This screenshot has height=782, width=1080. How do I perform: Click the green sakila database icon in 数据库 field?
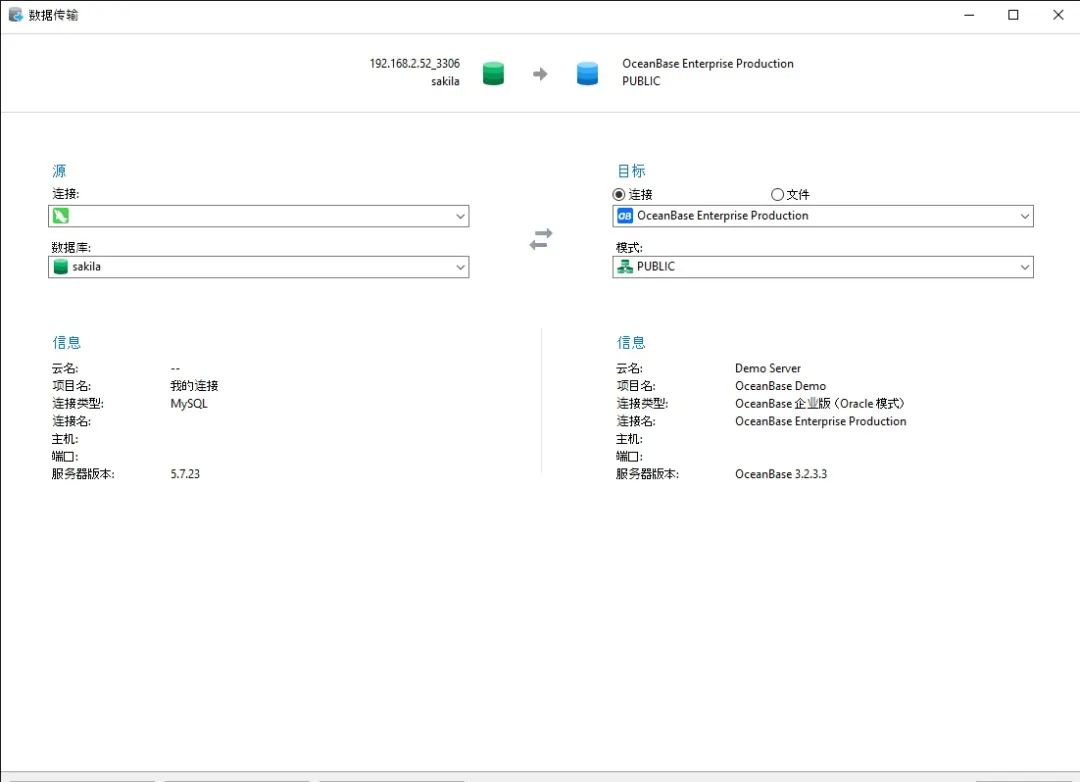tap(61, 267)
